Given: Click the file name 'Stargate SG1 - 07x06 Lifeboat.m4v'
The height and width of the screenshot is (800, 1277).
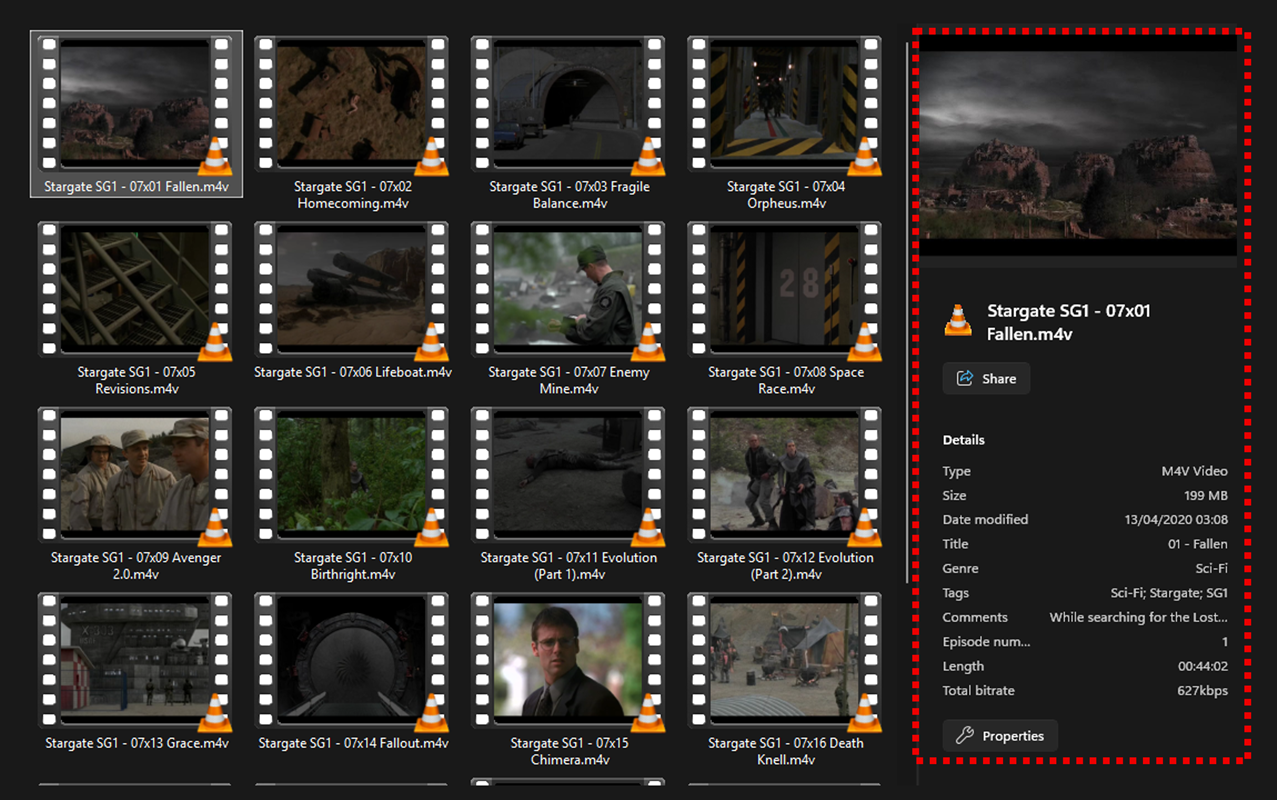Looking at the screenshot, I should click(x=353, y=372).
